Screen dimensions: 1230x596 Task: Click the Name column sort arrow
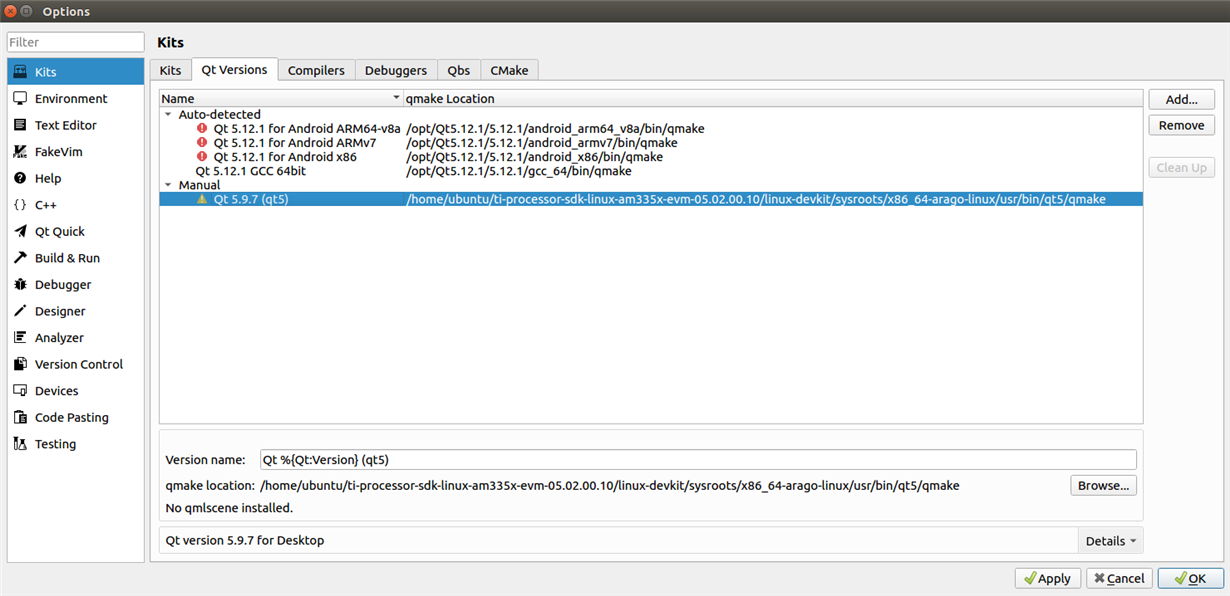click(x=396, y=99)
